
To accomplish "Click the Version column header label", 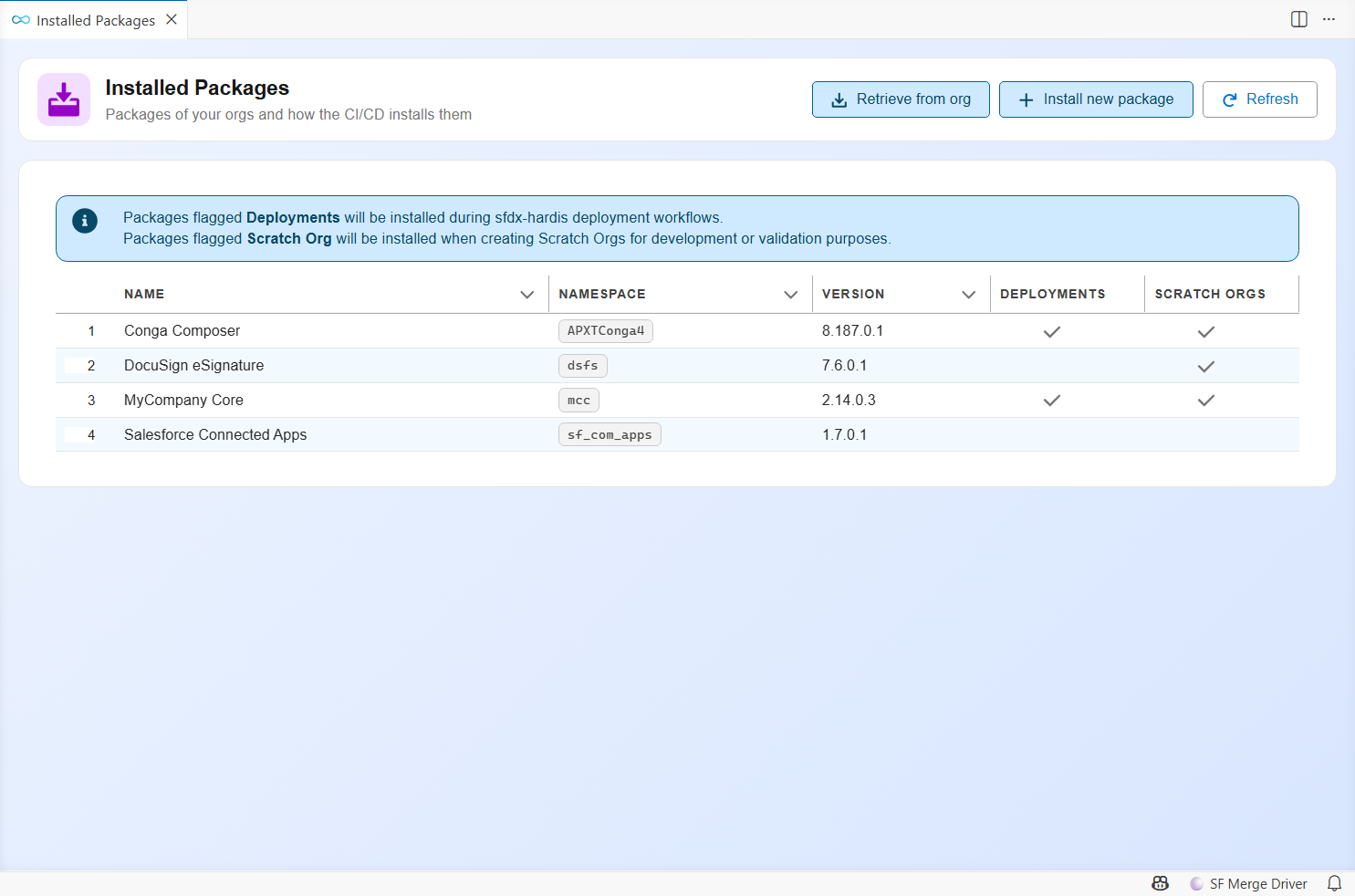I will tap(853, 294).
